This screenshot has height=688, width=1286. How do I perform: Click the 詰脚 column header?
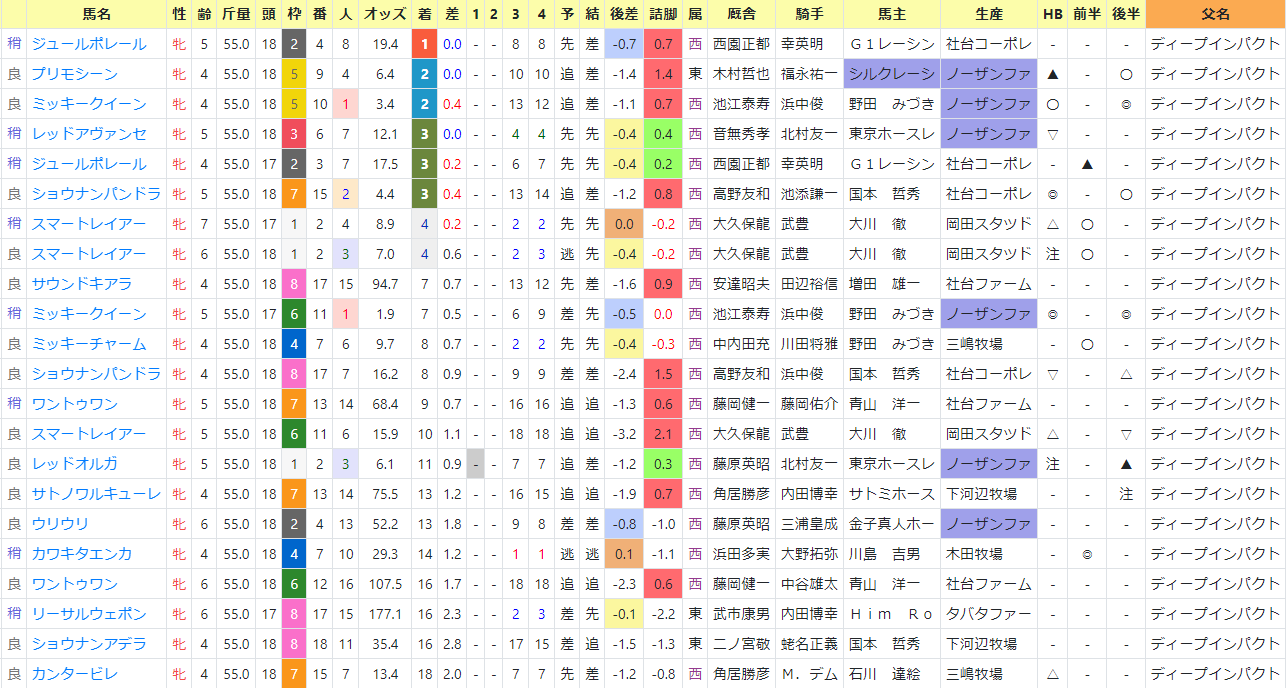[x=663, y=14]
